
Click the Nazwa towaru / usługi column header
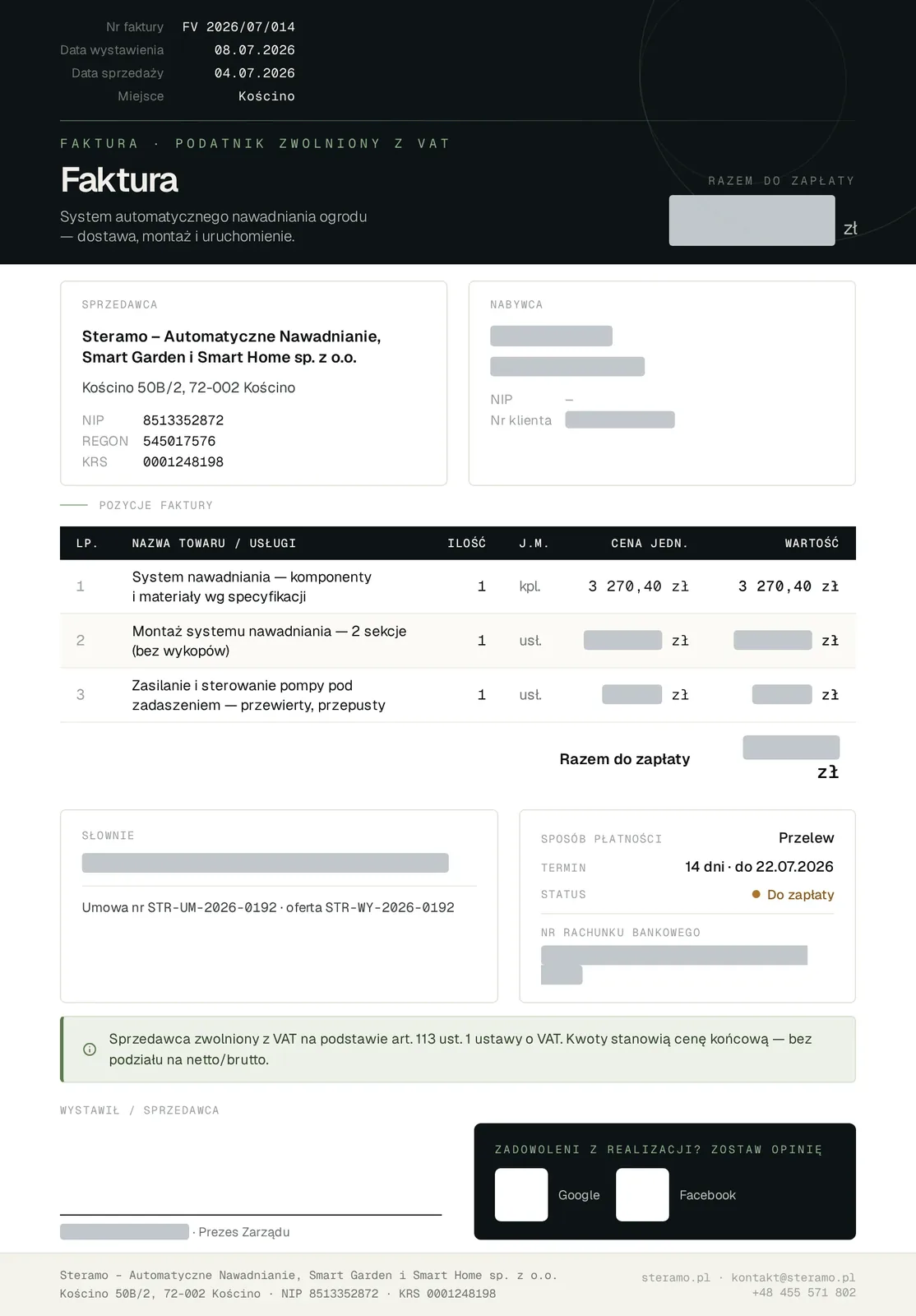point(214,544)
